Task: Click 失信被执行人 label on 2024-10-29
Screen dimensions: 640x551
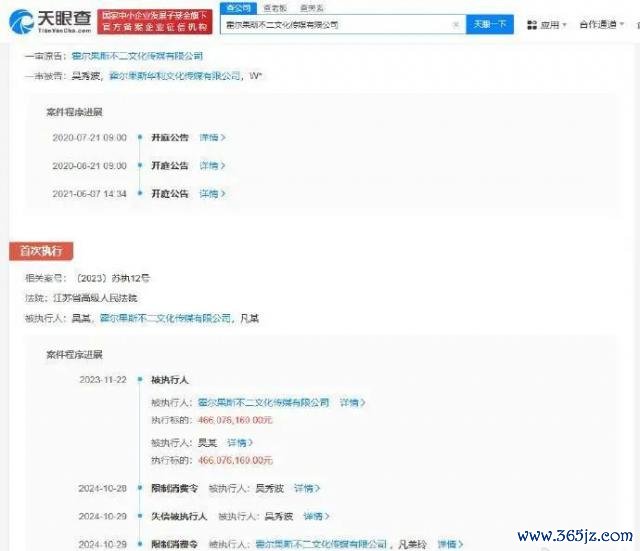Action: click(179, 516)
